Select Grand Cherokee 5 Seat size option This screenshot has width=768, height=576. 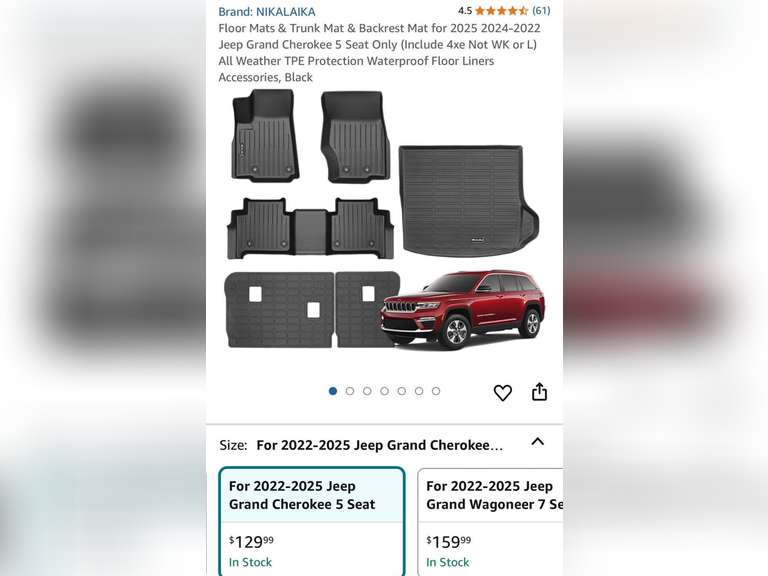[312, 522]
